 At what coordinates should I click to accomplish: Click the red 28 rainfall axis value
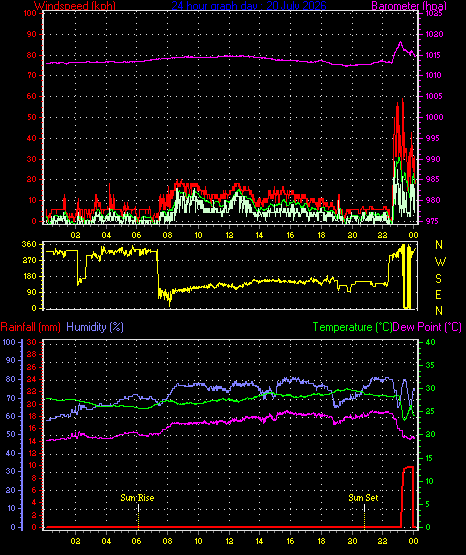(32, 355)
